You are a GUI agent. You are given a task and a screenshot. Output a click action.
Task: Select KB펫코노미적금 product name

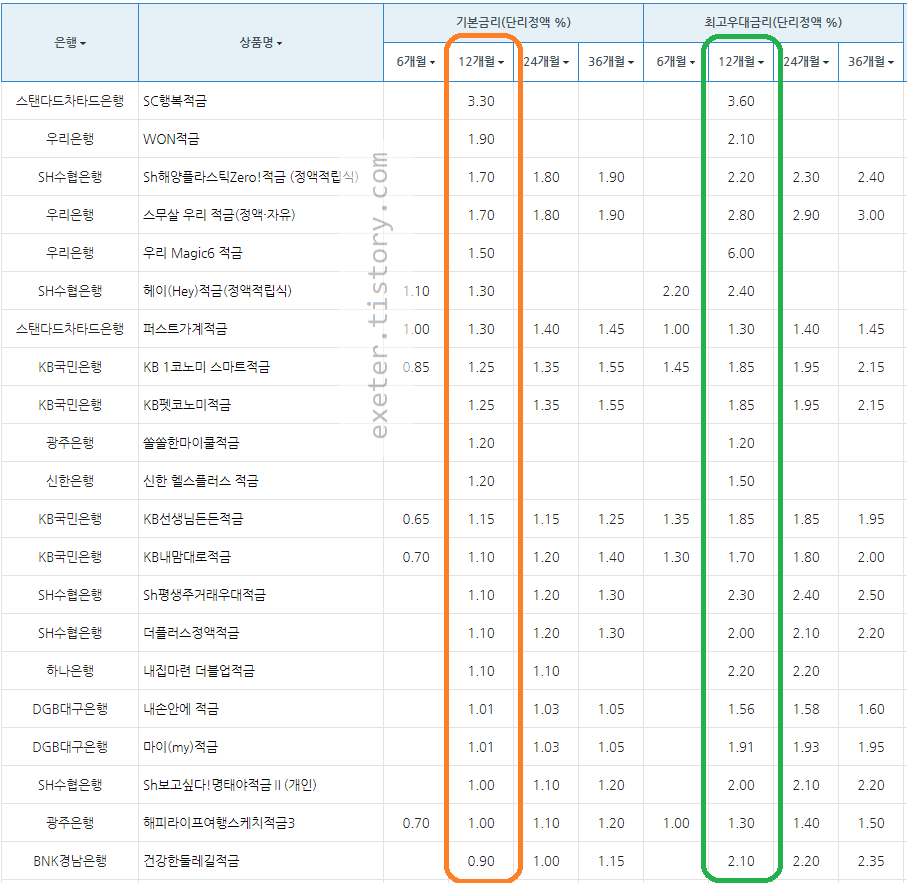point(186,405)
